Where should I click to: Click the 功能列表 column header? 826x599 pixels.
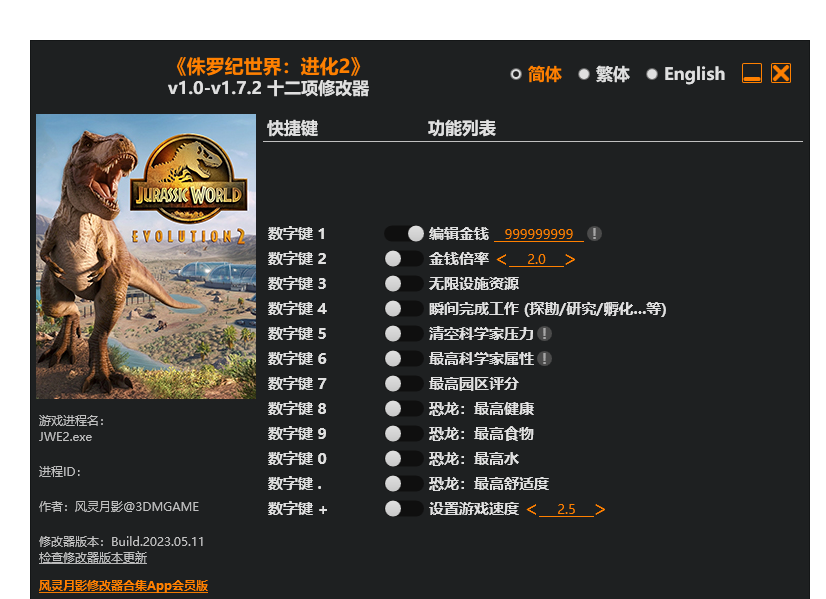(462, 128)
